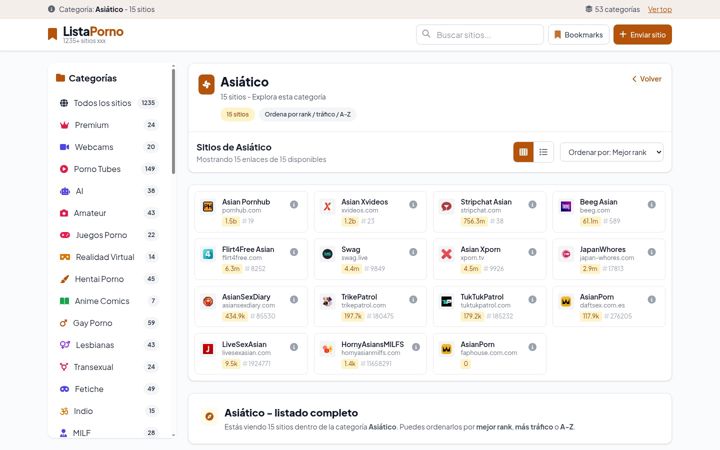
Task: Click the globe icon for Todos los sitios
Action: [x=64, y=103]
